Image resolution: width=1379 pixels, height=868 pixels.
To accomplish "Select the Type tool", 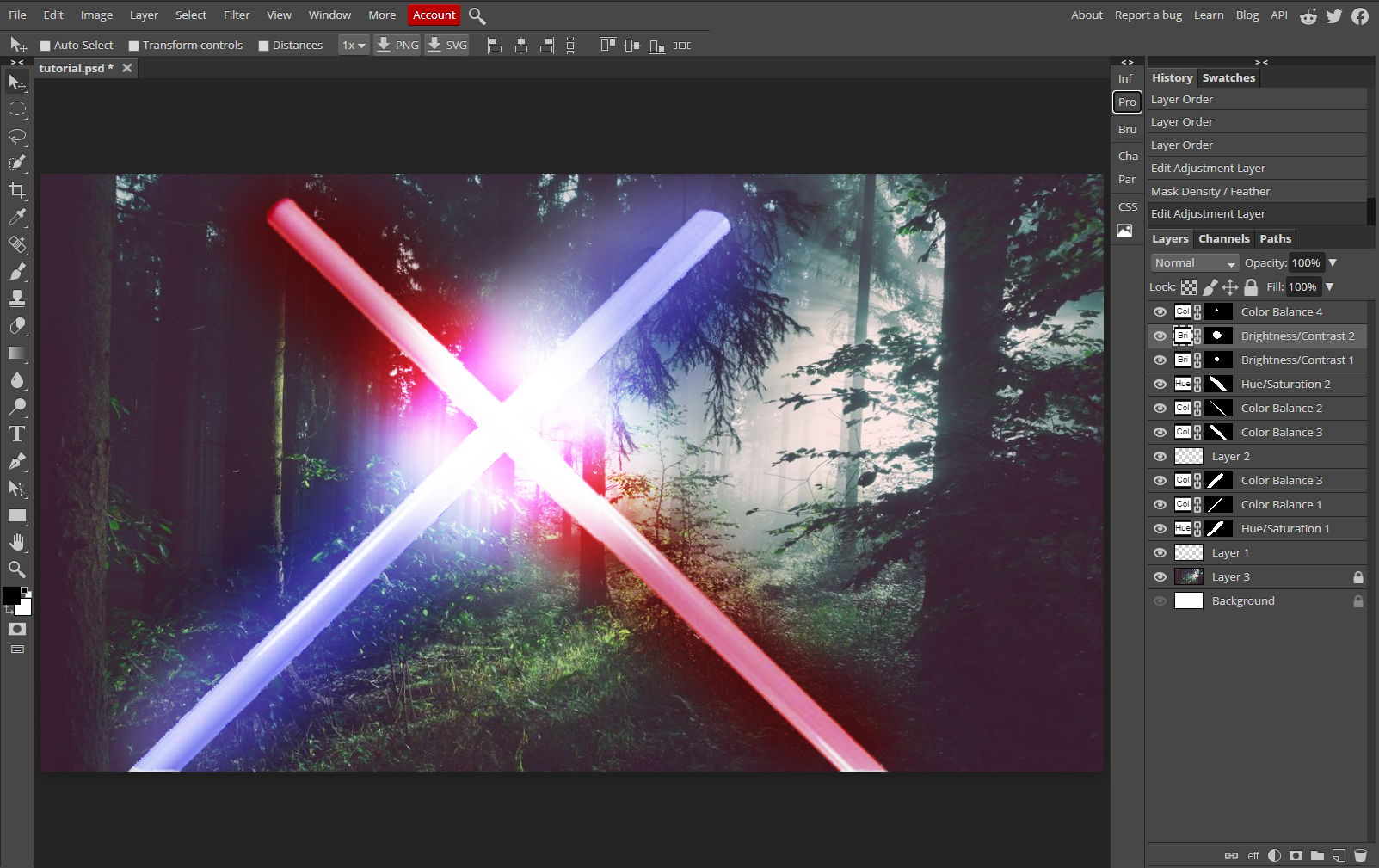I will pos(17,434).
